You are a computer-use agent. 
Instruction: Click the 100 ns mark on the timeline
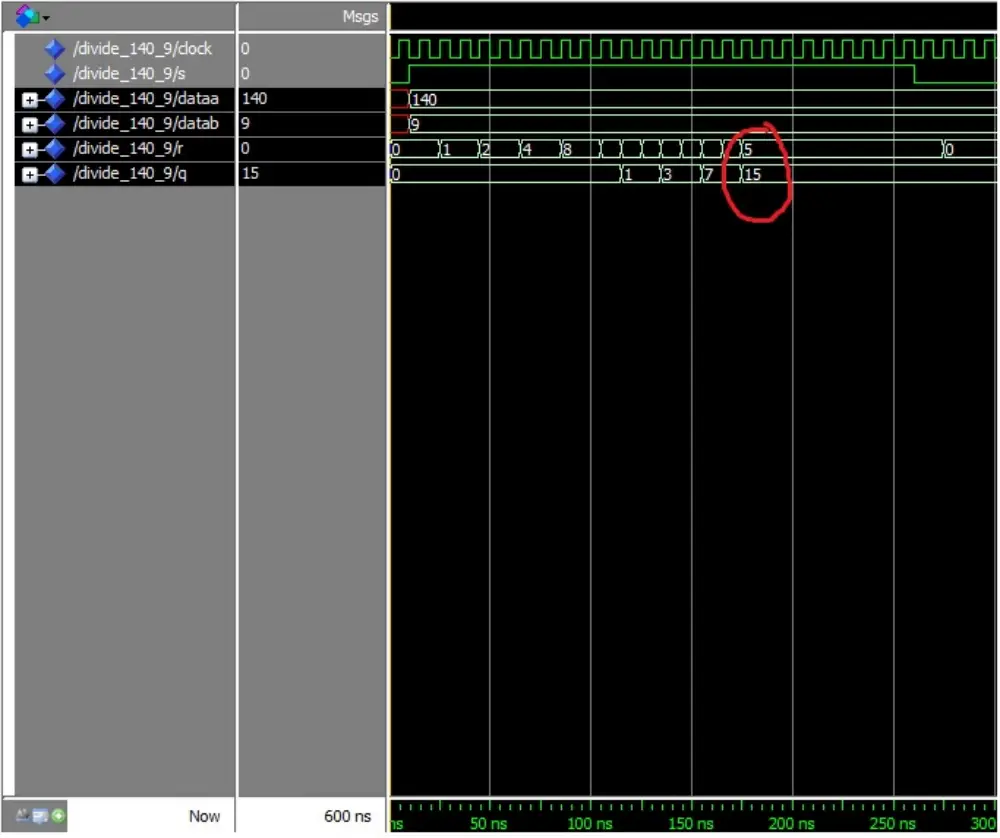coord(590,823)
